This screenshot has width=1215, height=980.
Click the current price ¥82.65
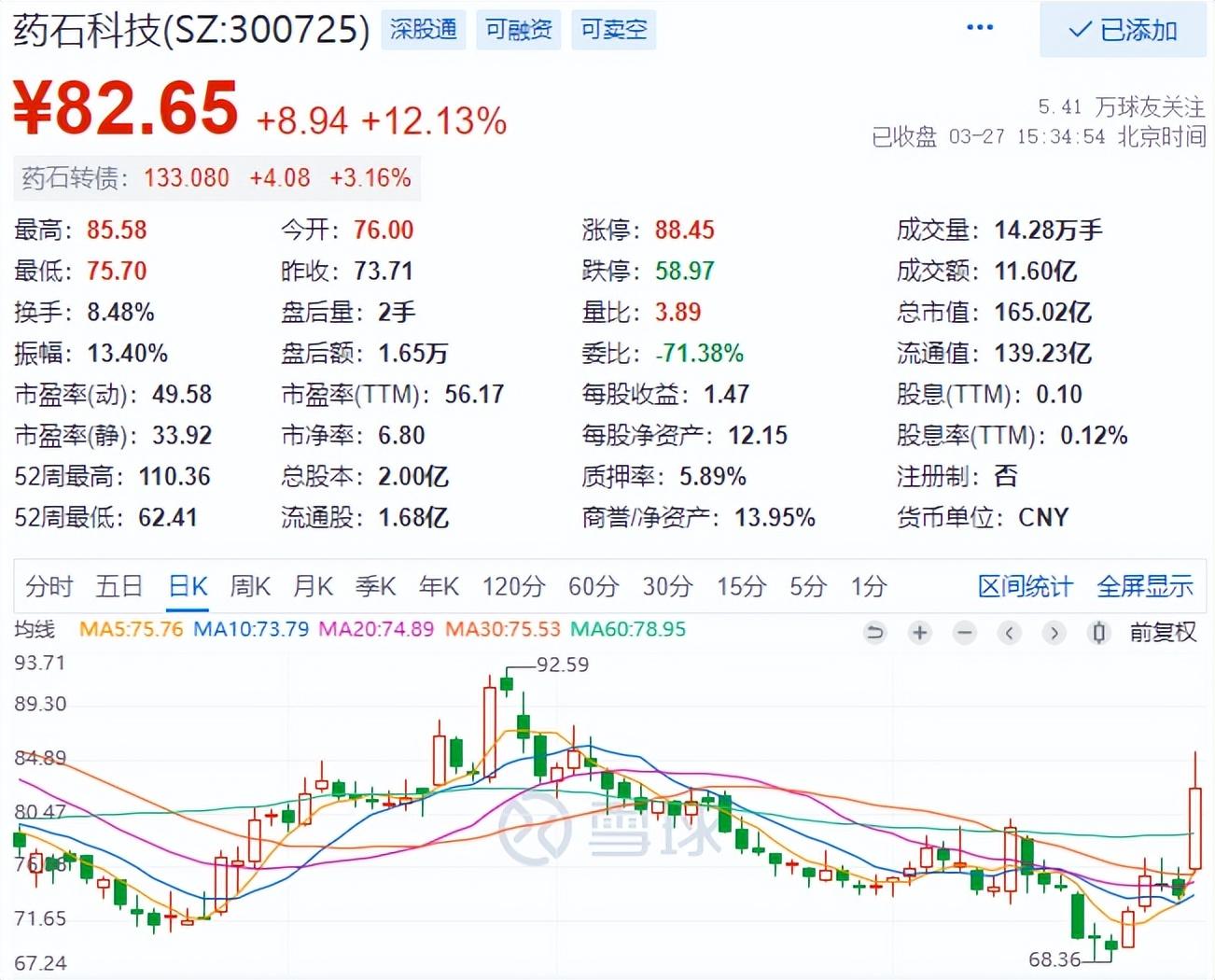[126, 107]
